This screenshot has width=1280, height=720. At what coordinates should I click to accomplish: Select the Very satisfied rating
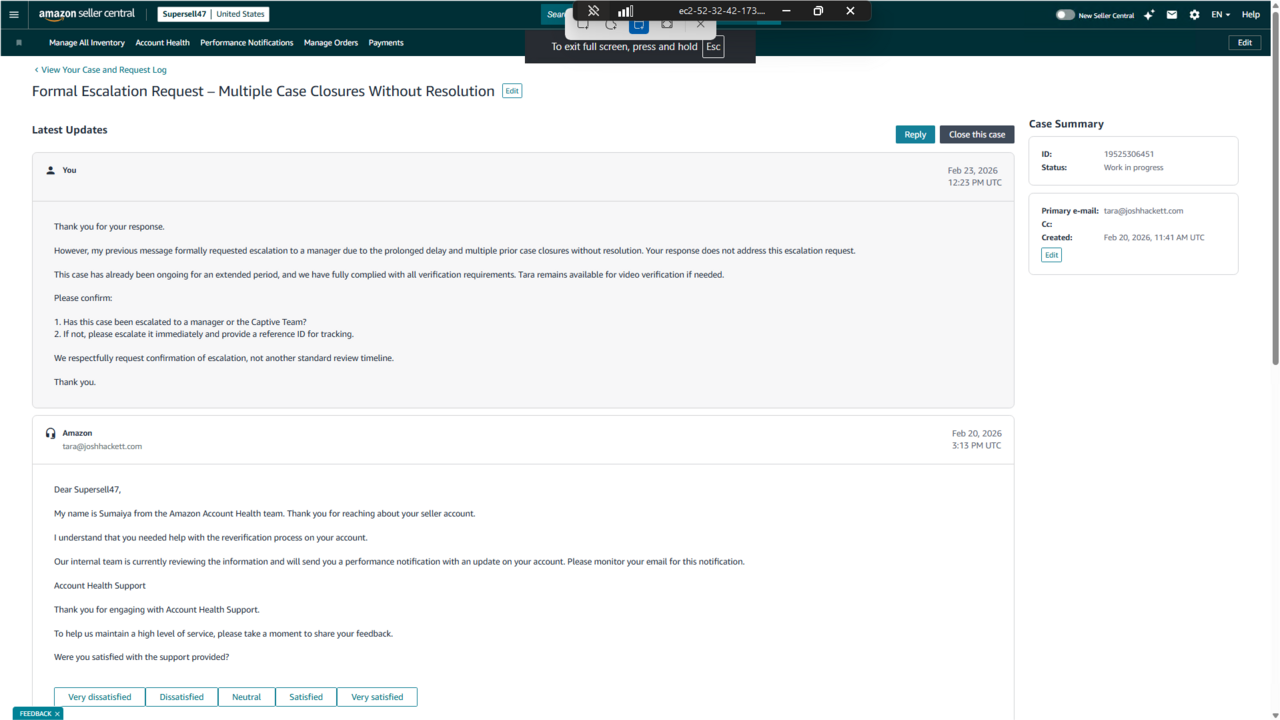tap(377, 697)
